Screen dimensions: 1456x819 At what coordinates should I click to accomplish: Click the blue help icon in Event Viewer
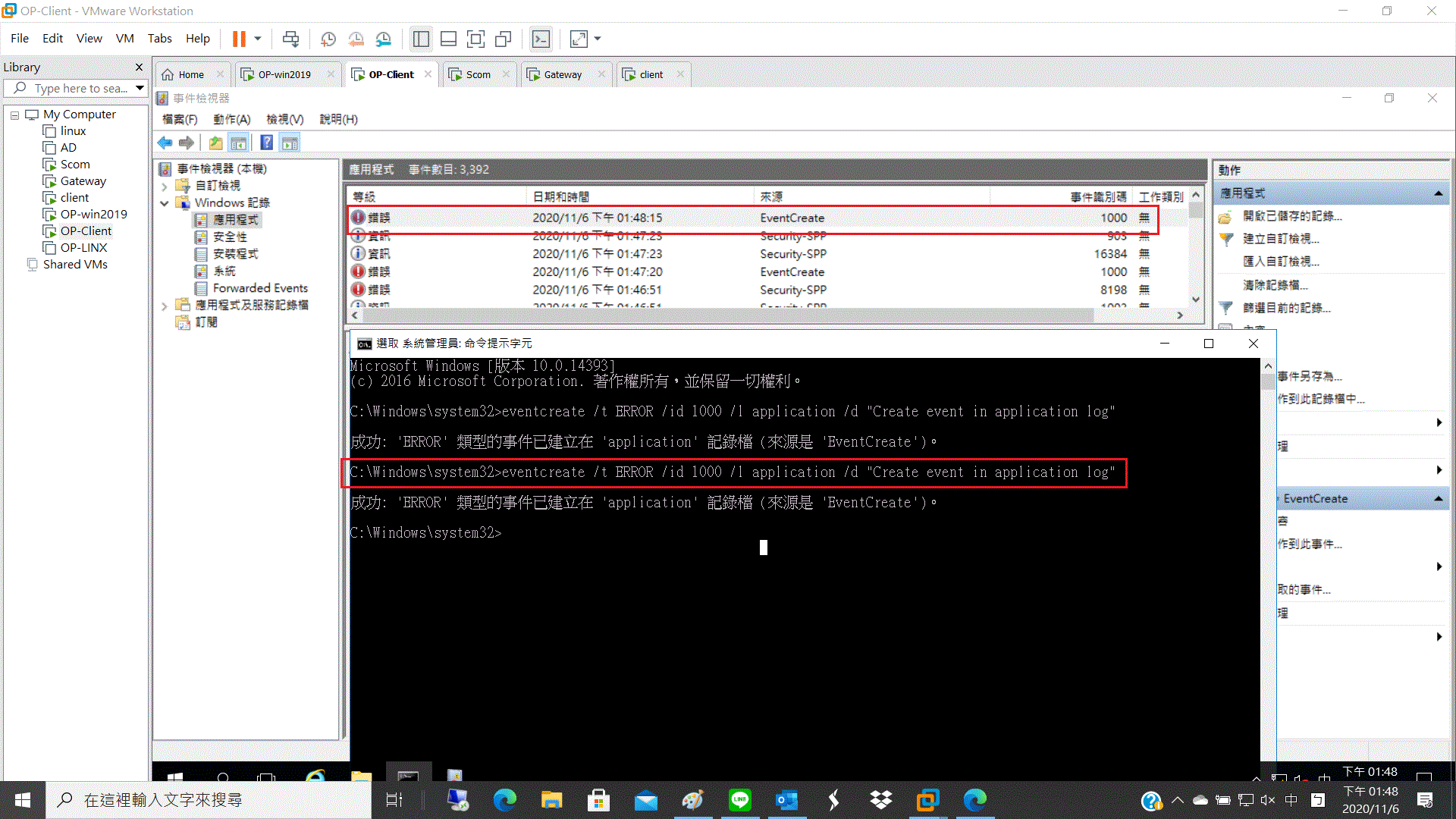(266, 143)
